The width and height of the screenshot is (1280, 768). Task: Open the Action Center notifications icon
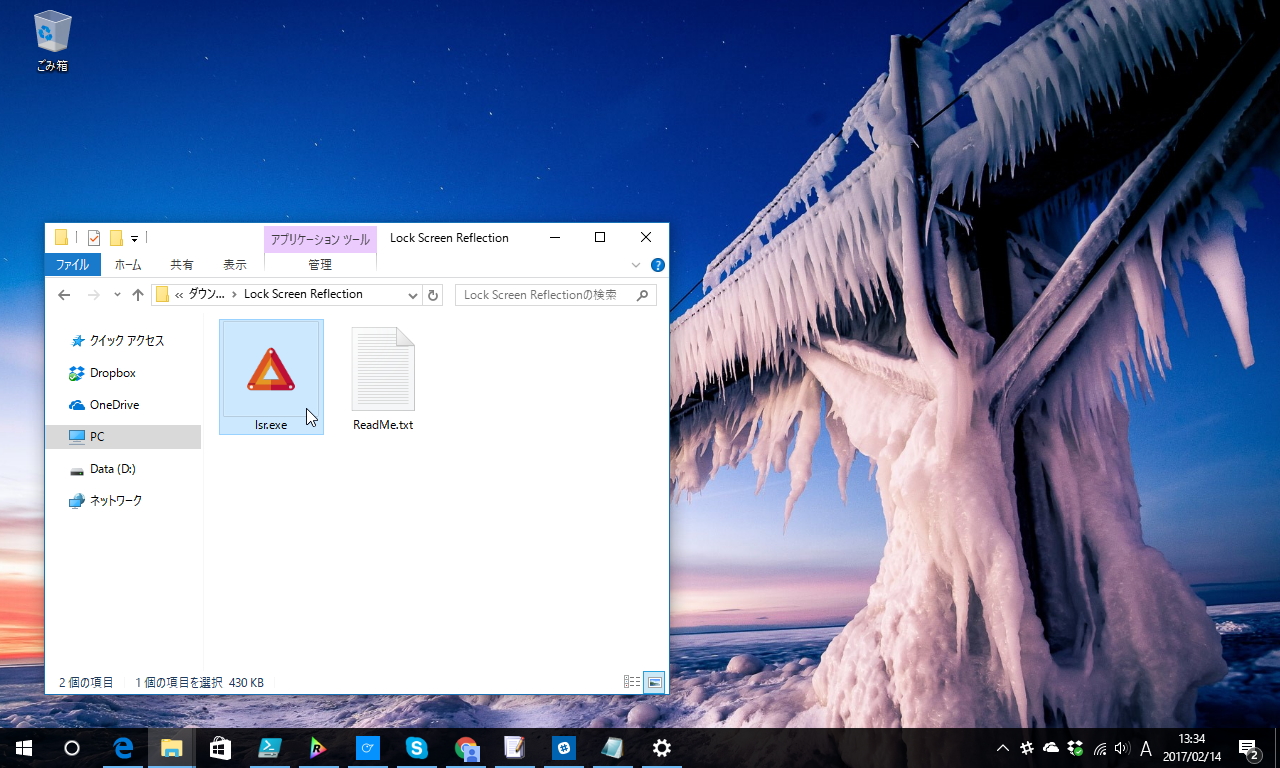click(1248, 748)
